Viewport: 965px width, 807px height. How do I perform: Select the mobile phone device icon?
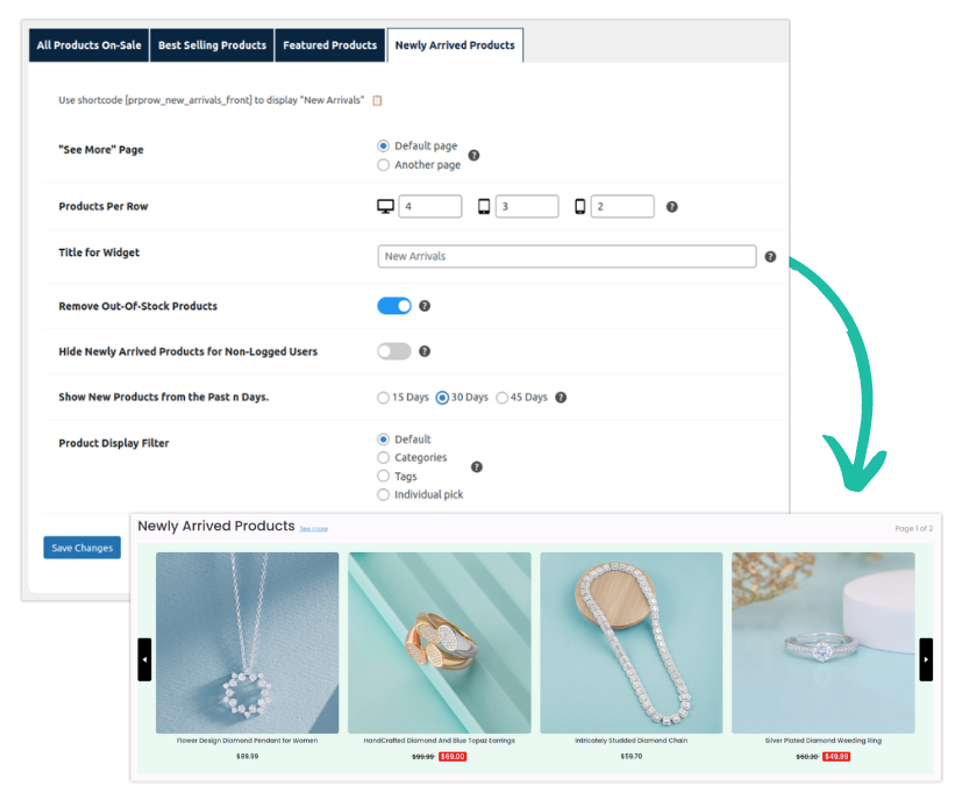578,205
